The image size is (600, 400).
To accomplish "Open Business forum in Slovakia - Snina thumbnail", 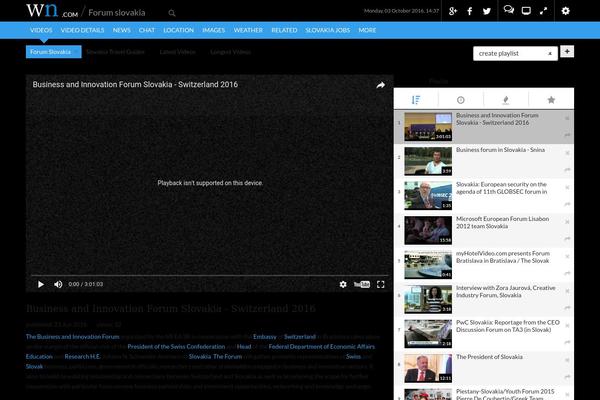I will [x=428, y=161].
